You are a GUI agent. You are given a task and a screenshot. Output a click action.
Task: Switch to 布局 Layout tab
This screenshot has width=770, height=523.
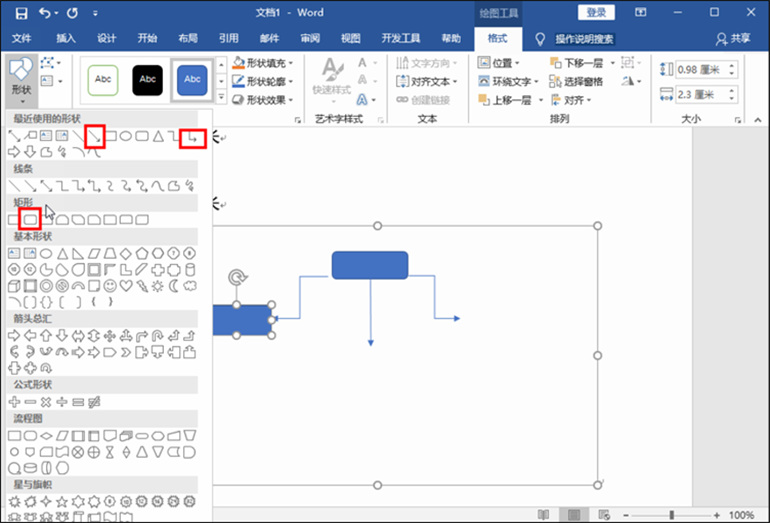188,38
